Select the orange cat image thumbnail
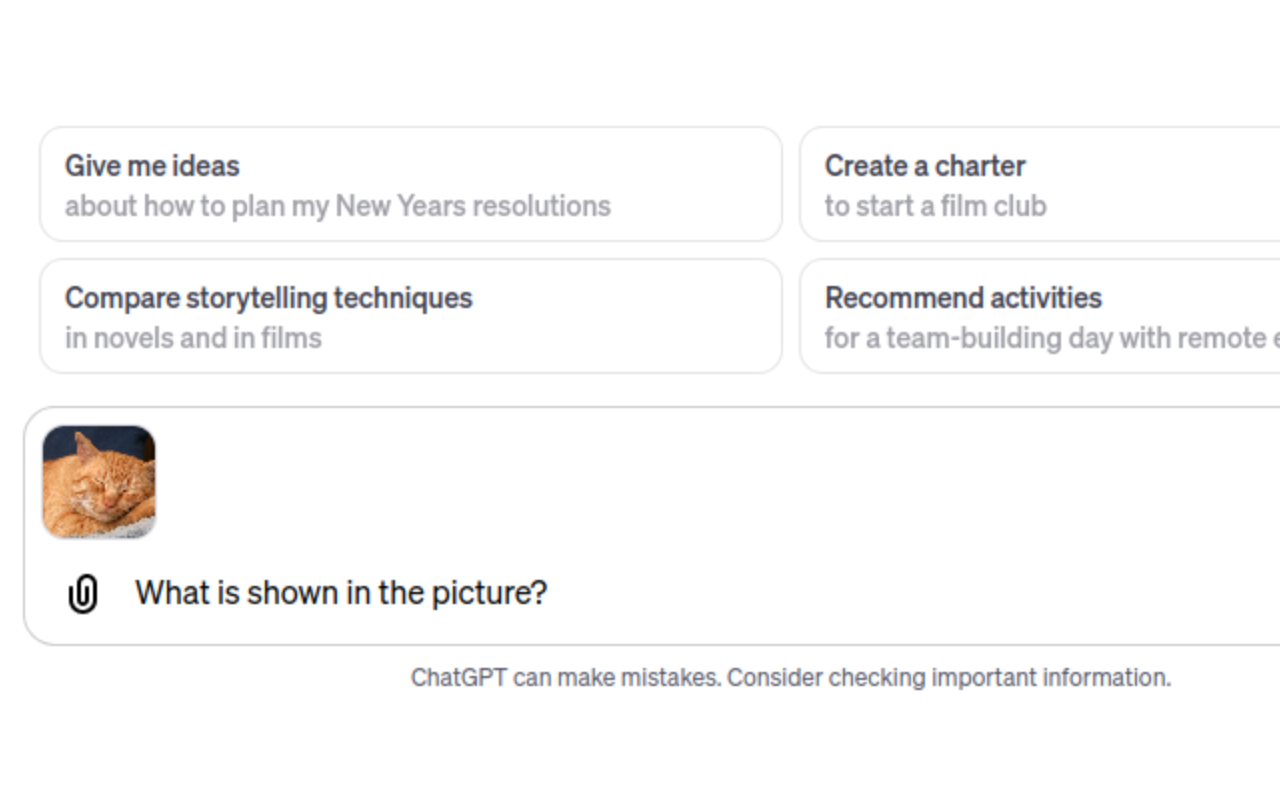 coord(99,482)
